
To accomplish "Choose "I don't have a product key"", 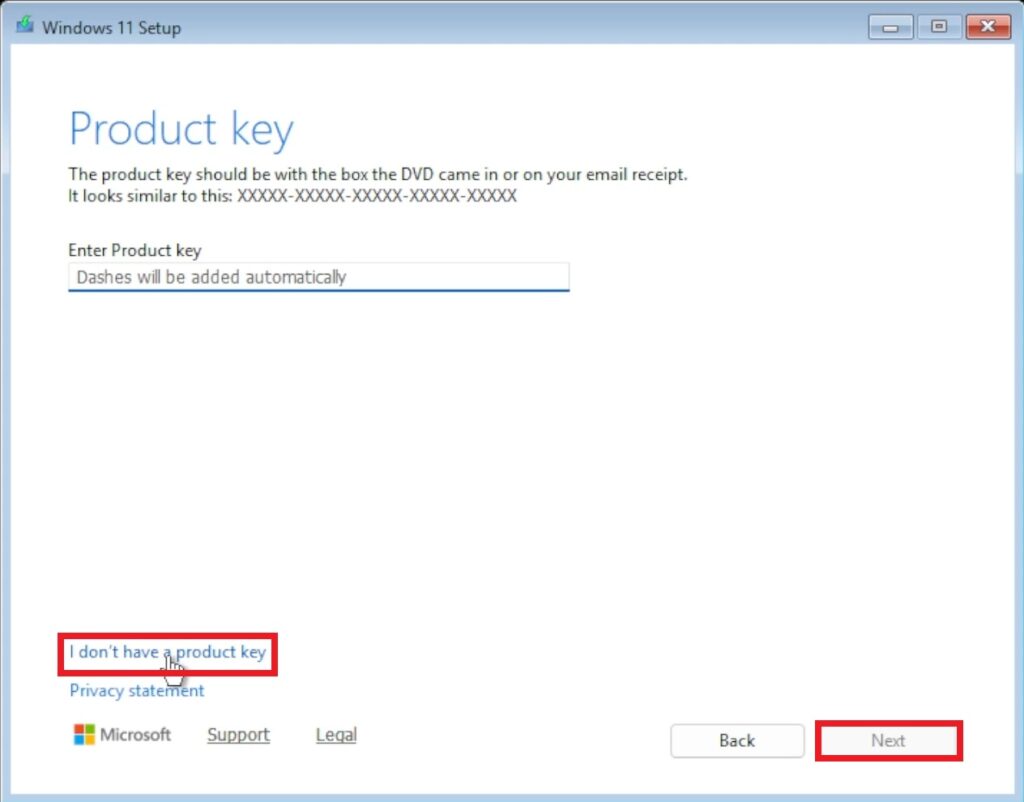I will (167, 652).
